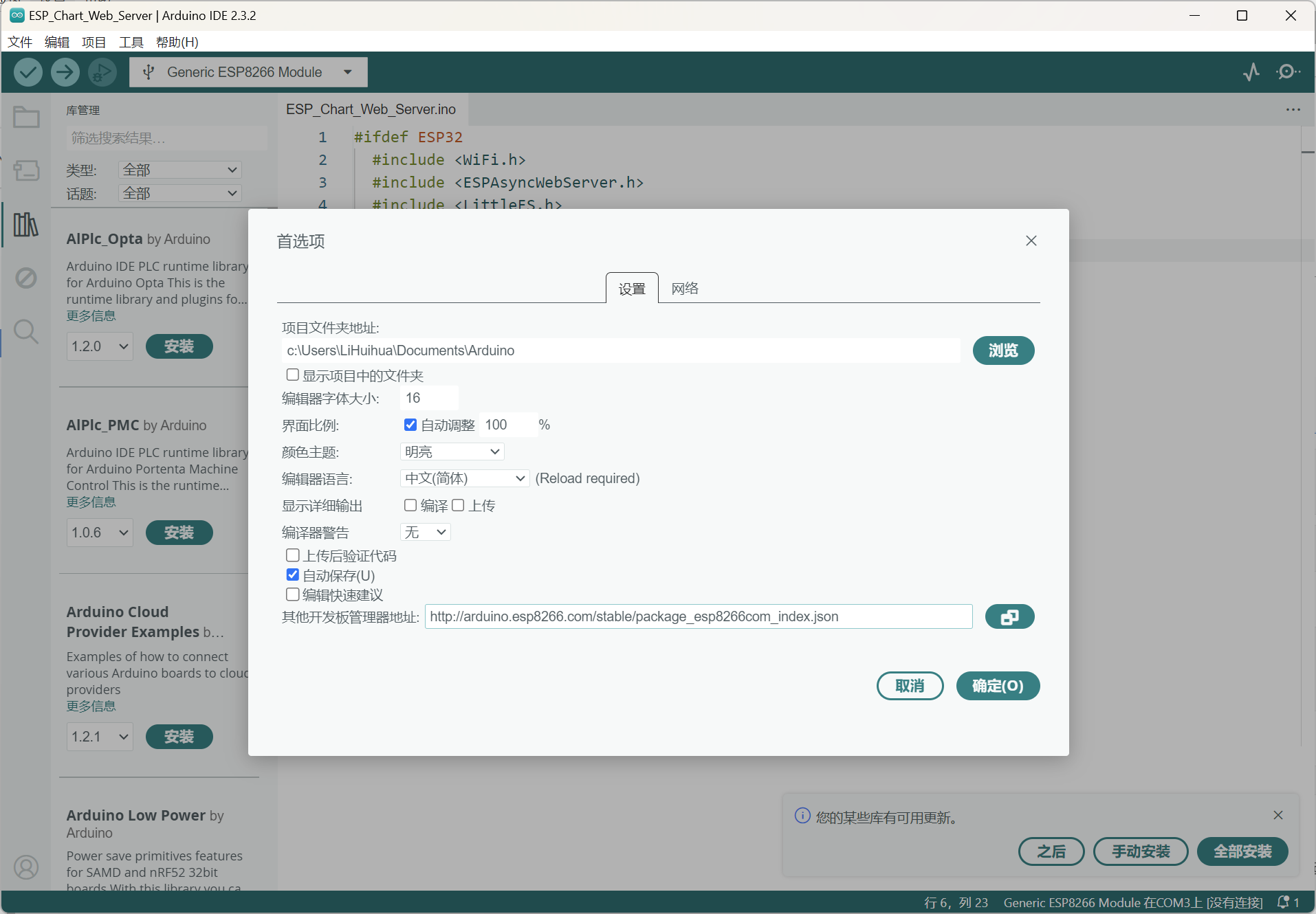Open the 工具 menu
The width and height of the screenshot is (1316, 914).
(131, 42)
